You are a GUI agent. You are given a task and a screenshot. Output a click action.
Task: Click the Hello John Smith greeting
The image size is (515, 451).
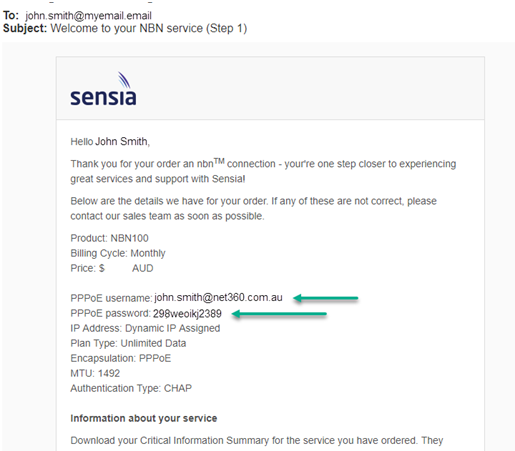110,142
